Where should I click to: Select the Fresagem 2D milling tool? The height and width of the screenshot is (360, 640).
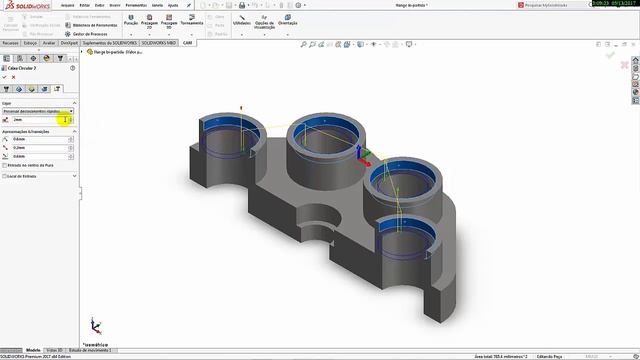pyautogui.click(x=149, y=21)
